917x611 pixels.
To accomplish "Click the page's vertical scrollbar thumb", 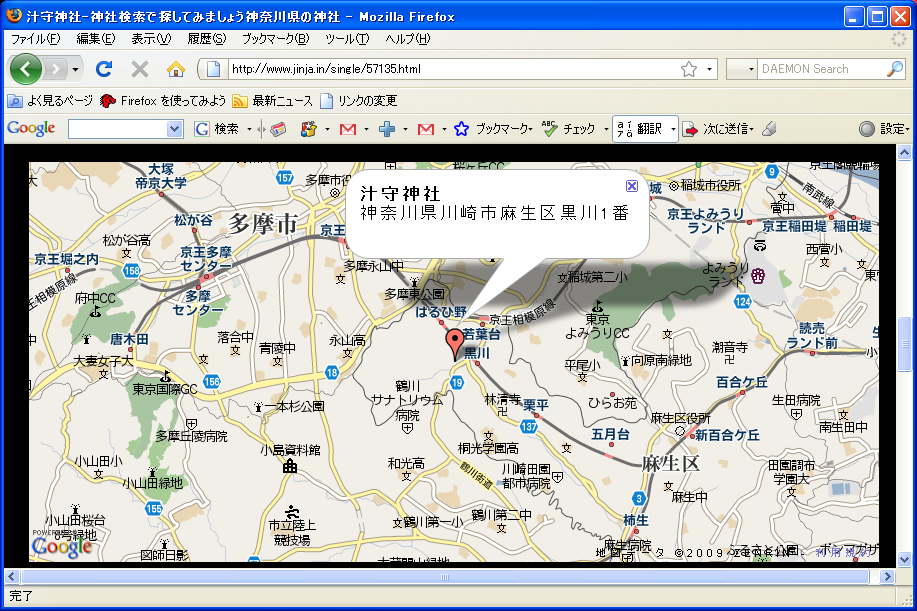I will pos(904,344).
